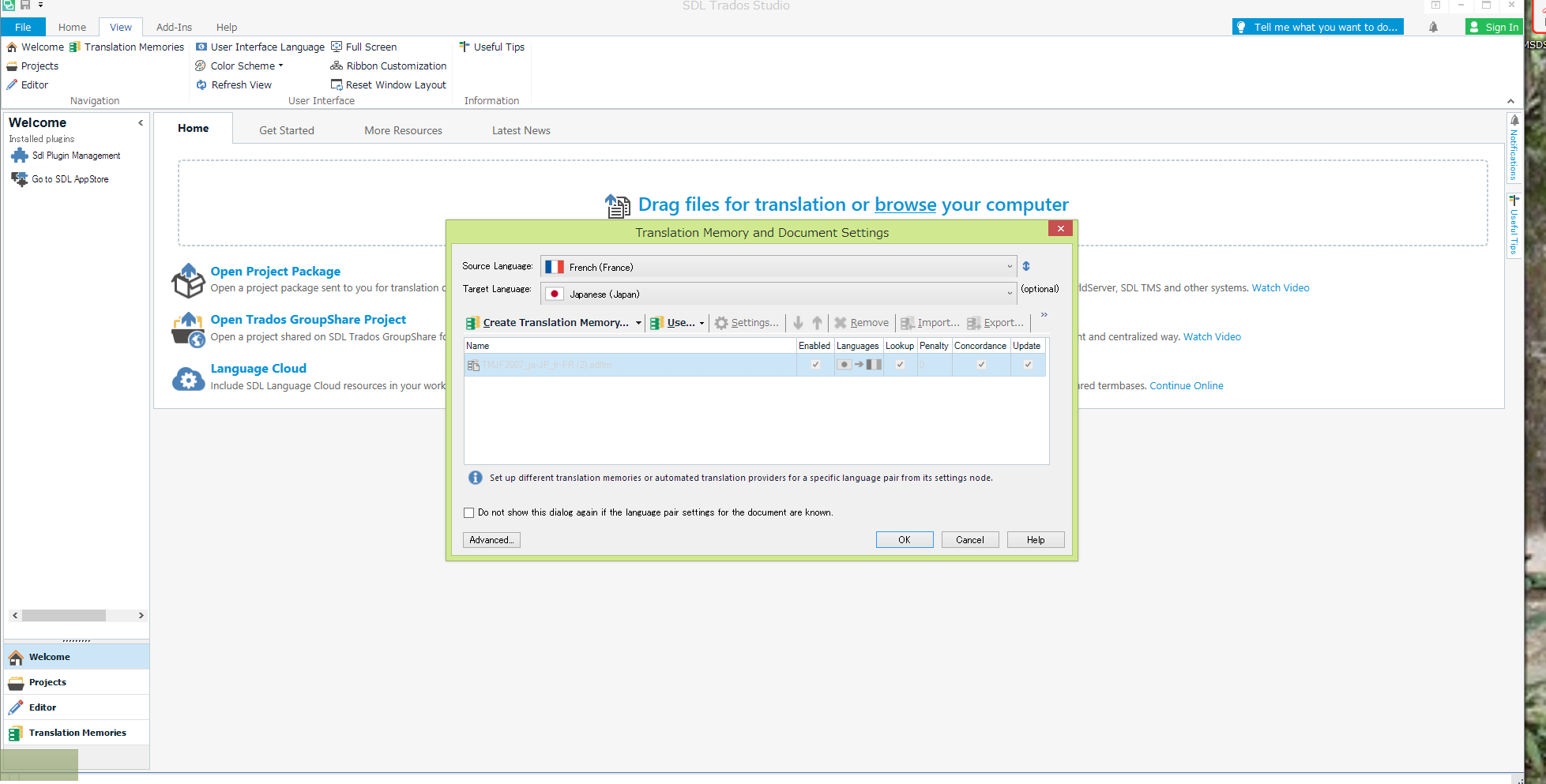Select the More Resources tab
Image resolution: width=1546 pixels, height=784 pixels.
[x=403, y=130]
